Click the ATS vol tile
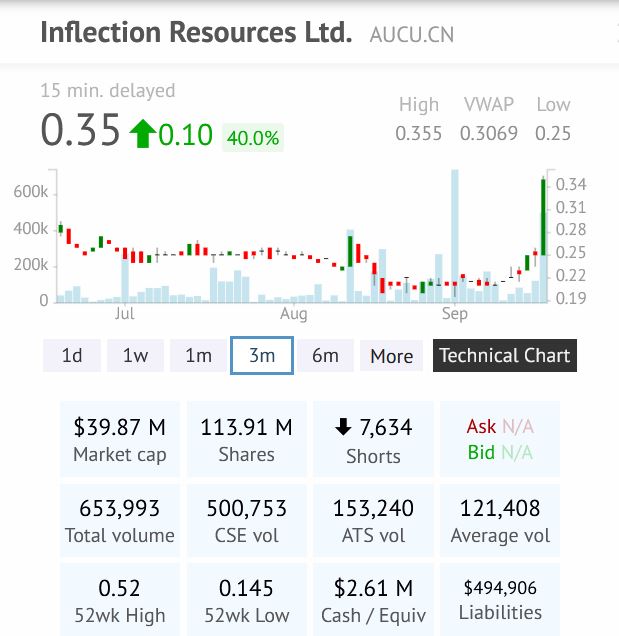This screenshot has width=619, height=636. 373,521
